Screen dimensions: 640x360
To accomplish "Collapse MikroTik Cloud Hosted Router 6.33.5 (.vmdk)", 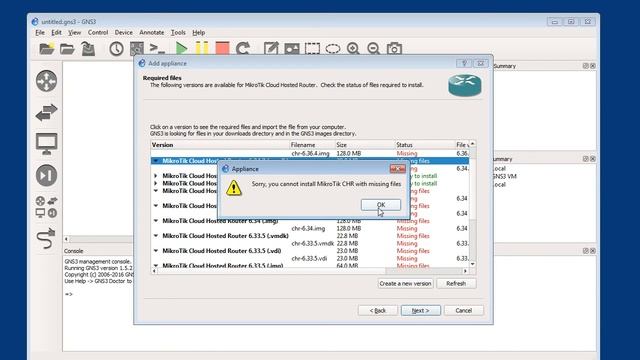I will click(x=156, y=236).
